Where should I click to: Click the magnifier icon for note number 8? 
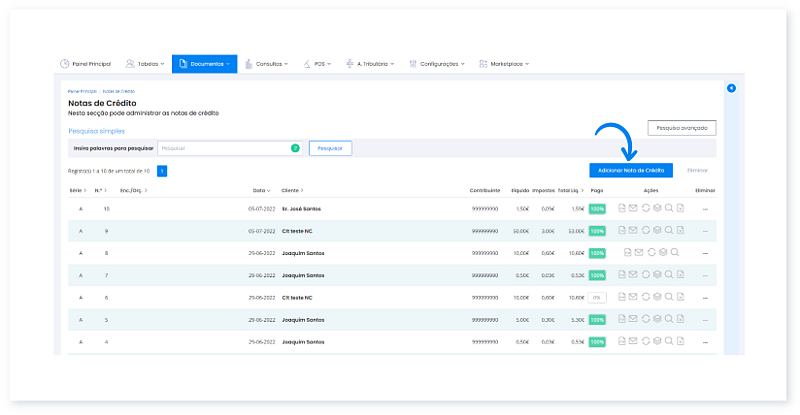(675, 252)
